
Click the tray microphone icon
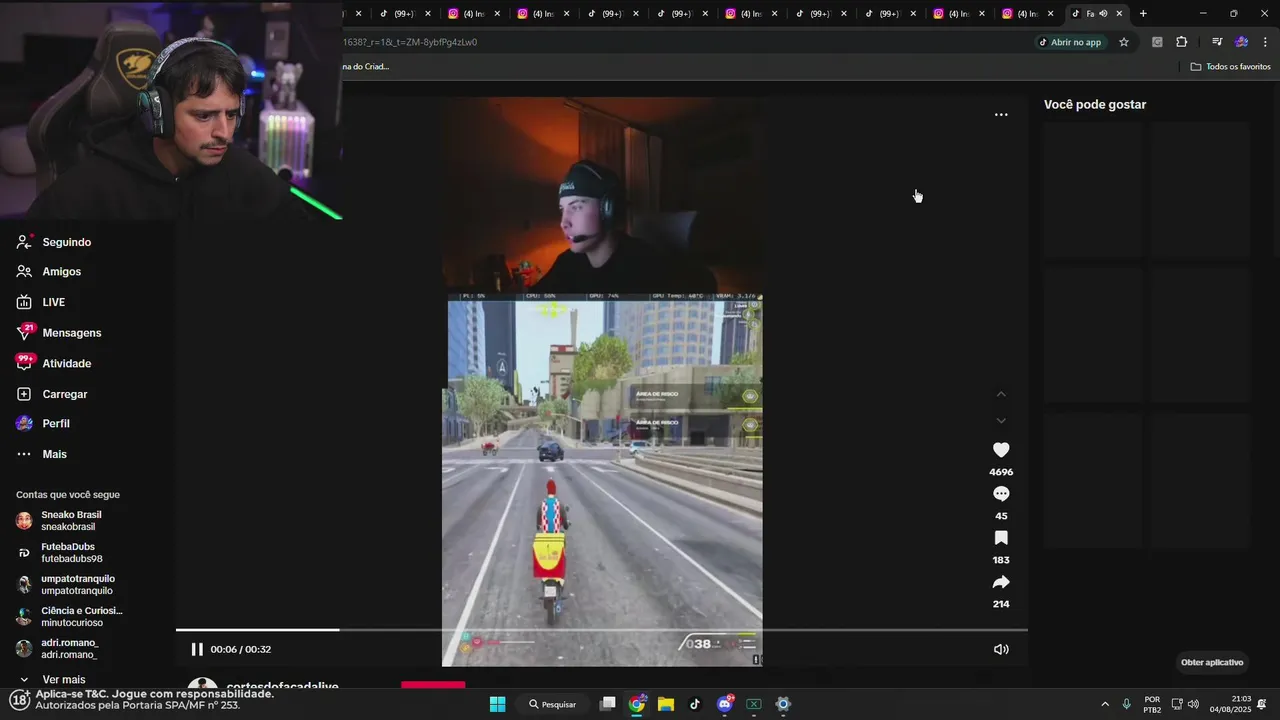(1127, 704)
